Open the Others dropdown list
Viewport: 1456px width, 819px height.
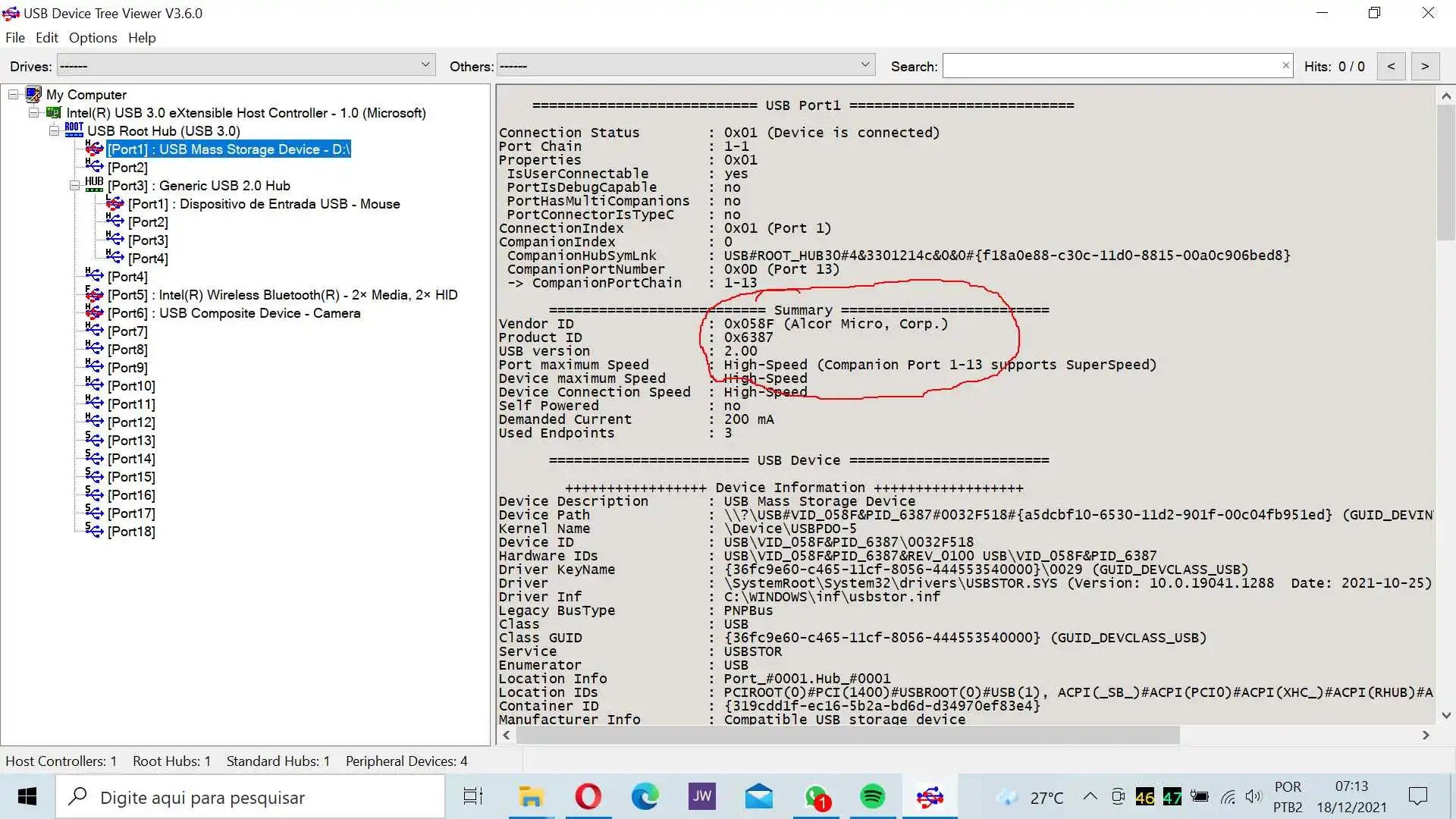click(x=864, y=65)
